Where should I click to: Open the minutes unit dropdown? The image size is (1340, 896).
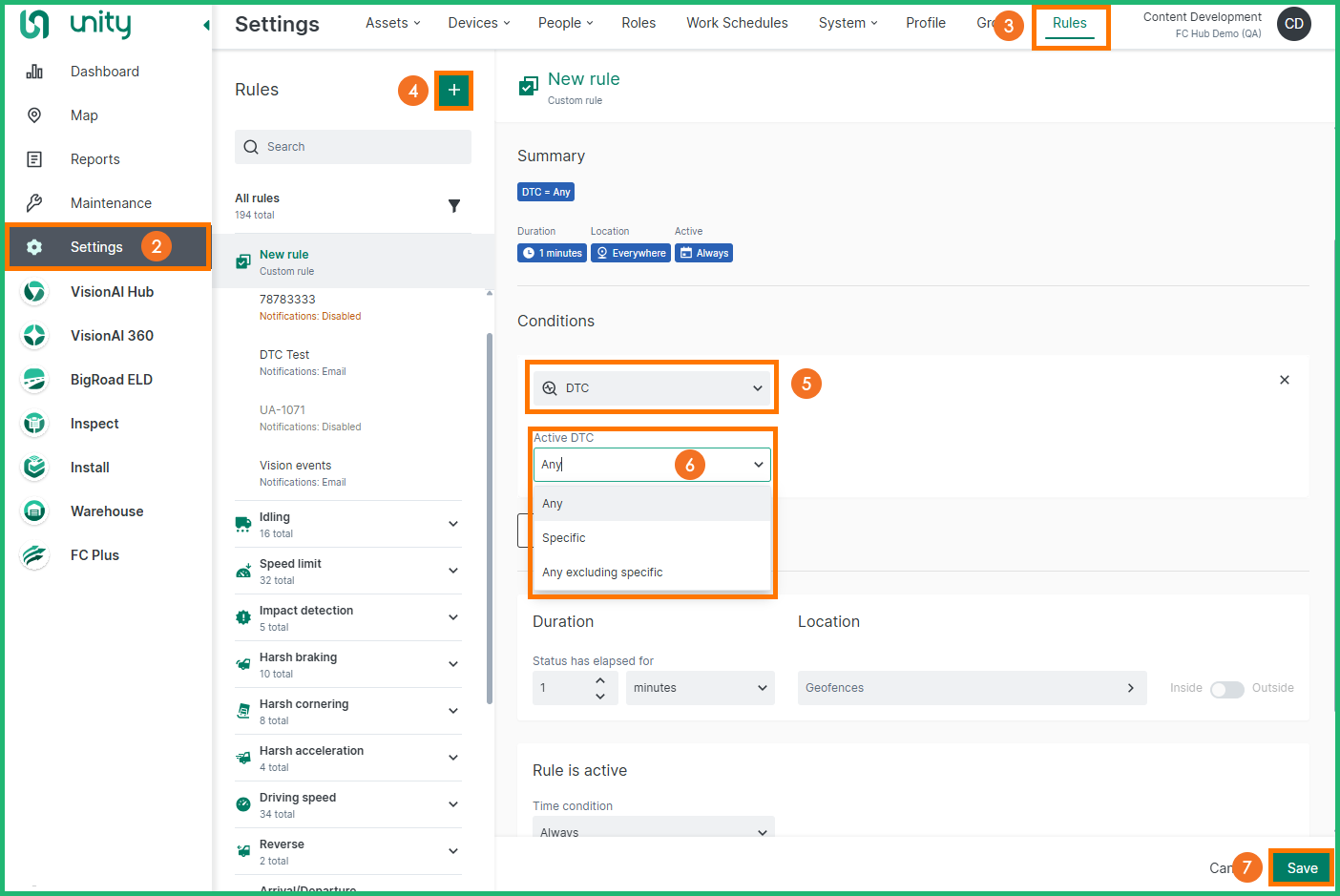click(699, 688)
